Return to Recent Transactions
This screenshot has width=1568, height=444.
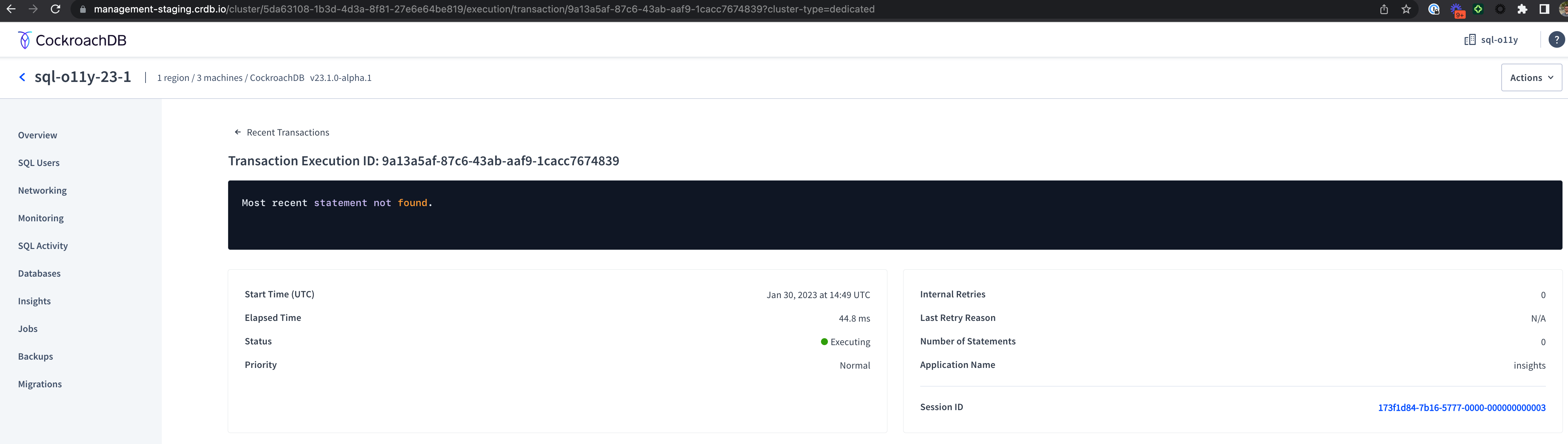pos(288,132)
